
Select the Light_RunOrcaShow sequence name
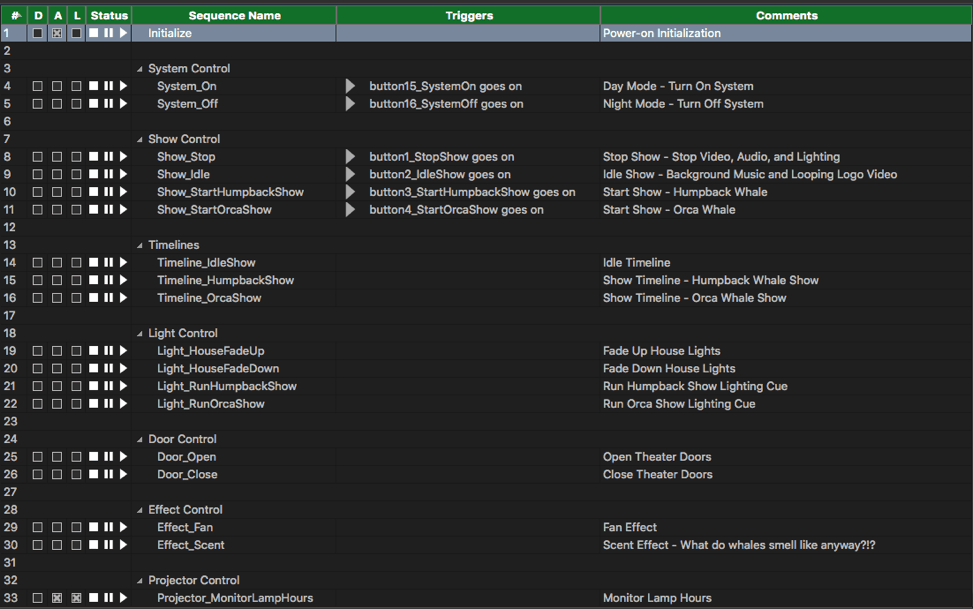pyautogui.click(x=210, y=404)
